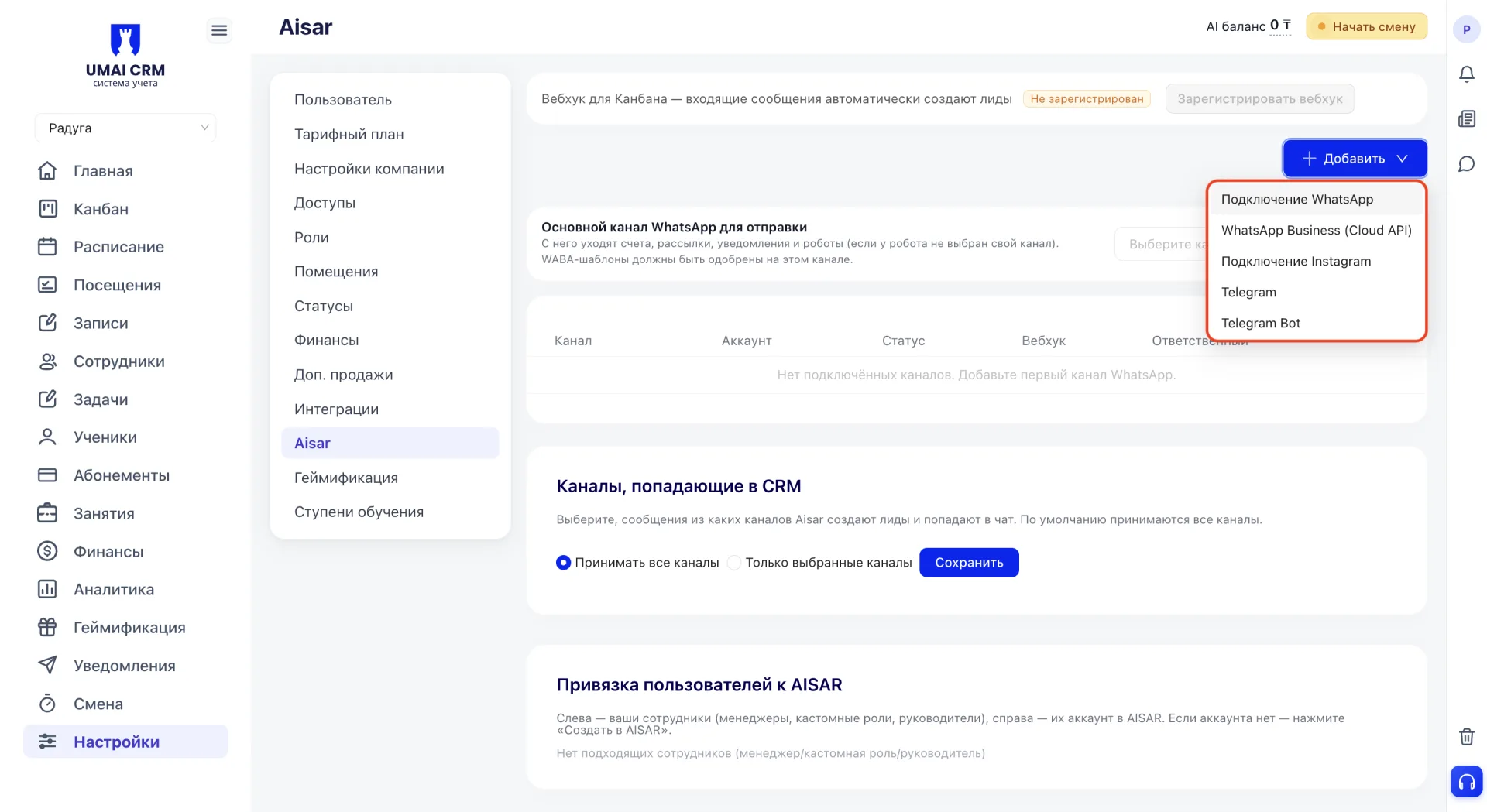Open Финансы in the settings submenu
The height and width of the screenshot is (812, 1487).
click(390, 340)
